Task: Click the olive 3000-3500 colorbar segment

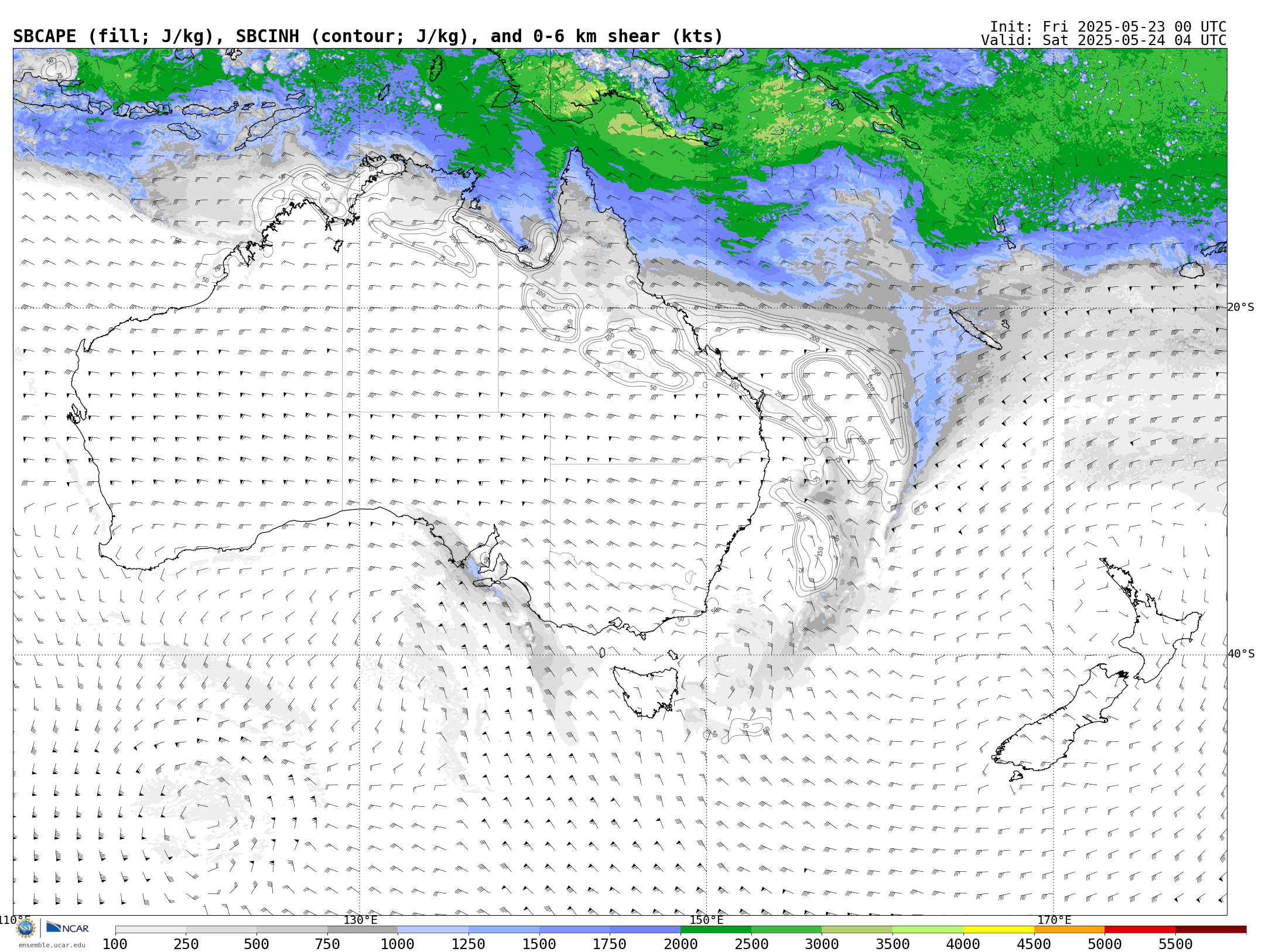Action: pos(857,930)
